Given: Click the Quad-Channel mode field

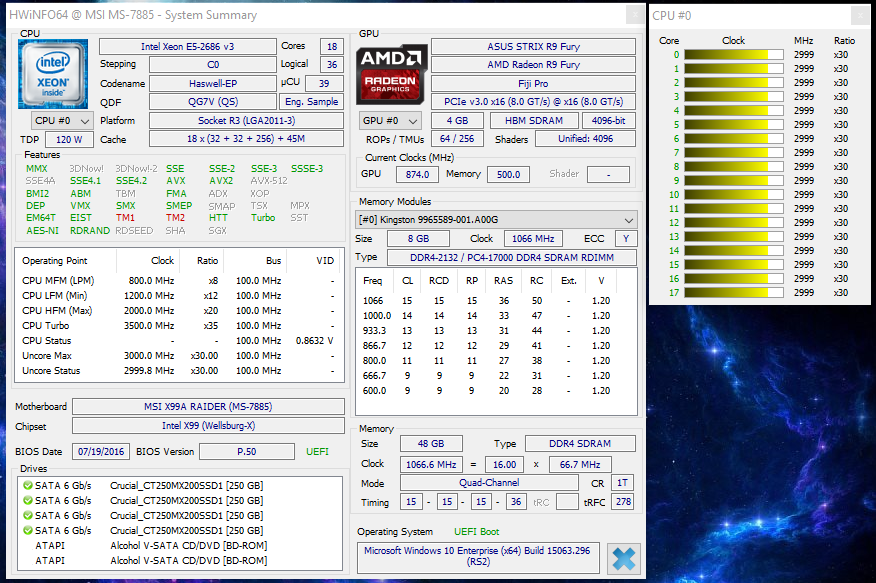Looking at the screenshot, I should coord(489,482).
